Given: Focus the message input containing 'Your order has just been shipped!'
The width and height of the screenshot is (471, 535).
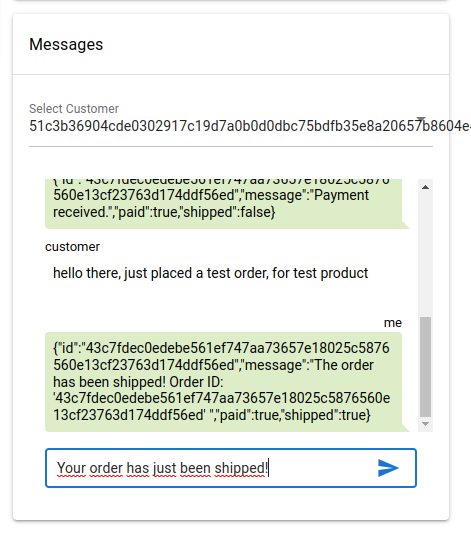Looking at the screenshot, I should click(x=231, y=468).
